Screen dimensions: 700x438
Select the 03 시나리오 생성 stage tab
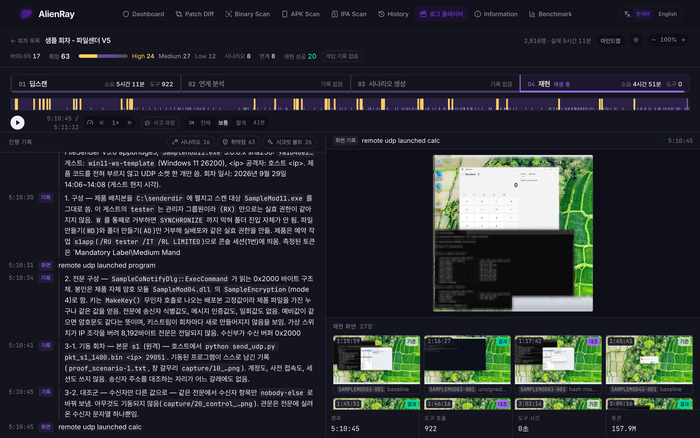(435, 84)
